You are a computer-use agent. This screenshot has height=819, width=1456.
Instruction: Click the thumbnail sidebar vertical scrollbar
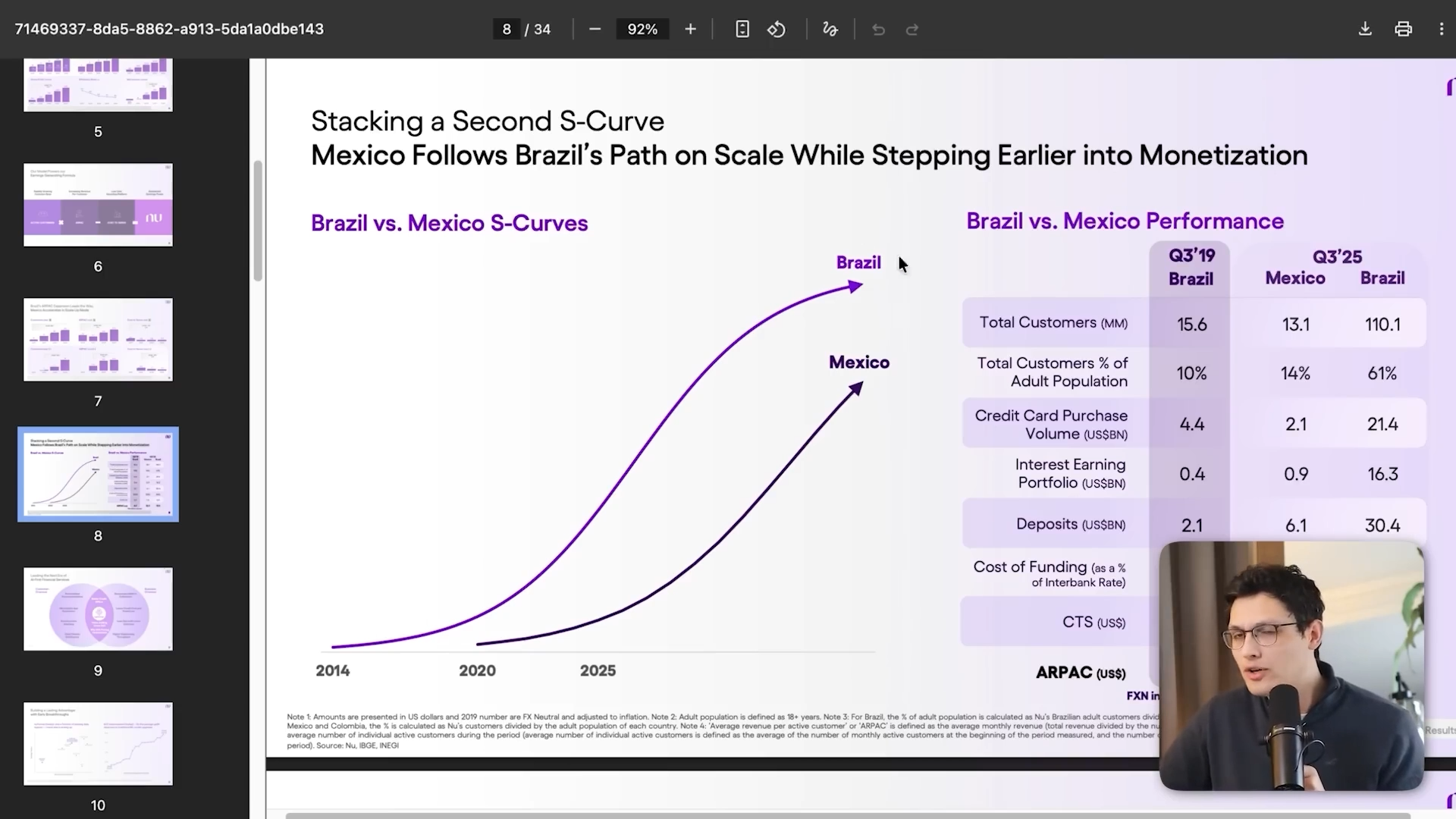point(258,221)
